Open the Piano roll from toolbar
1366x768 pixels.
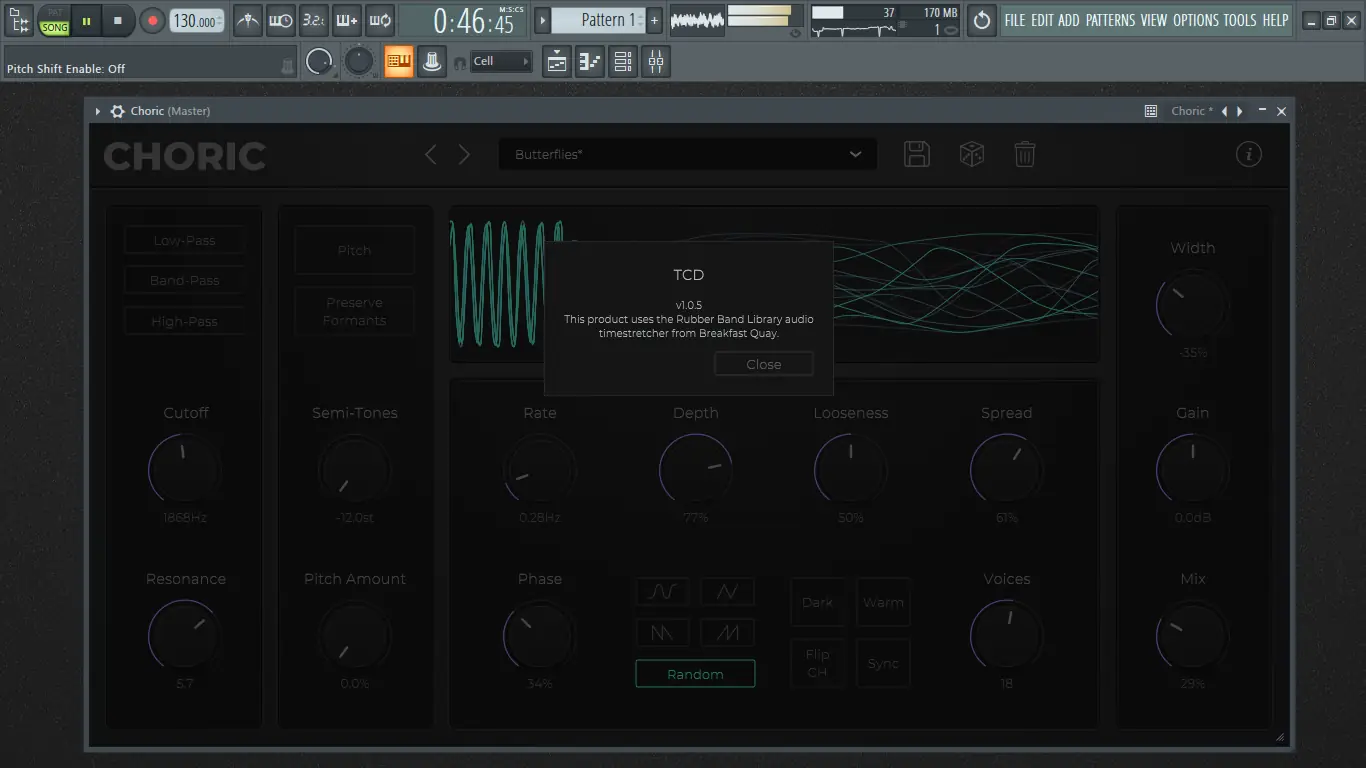590,62
